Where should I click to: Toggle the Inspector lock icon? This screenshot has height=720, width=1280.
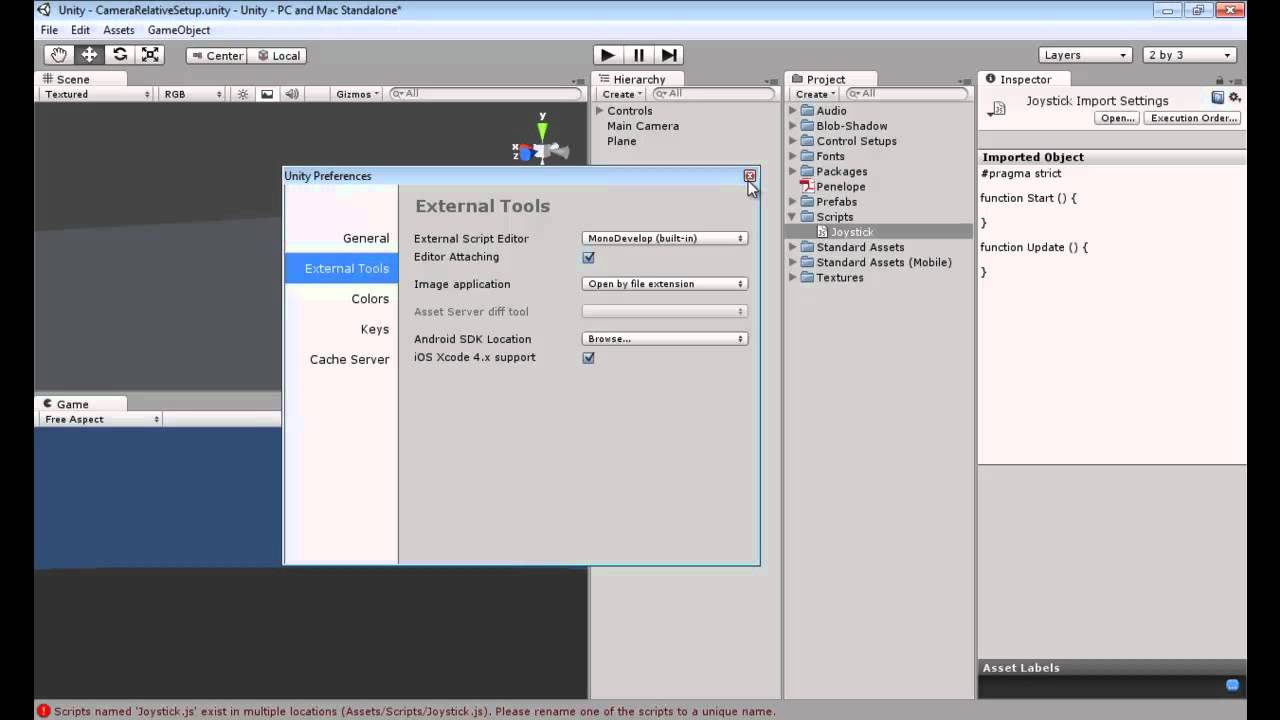pos(1220,80)
